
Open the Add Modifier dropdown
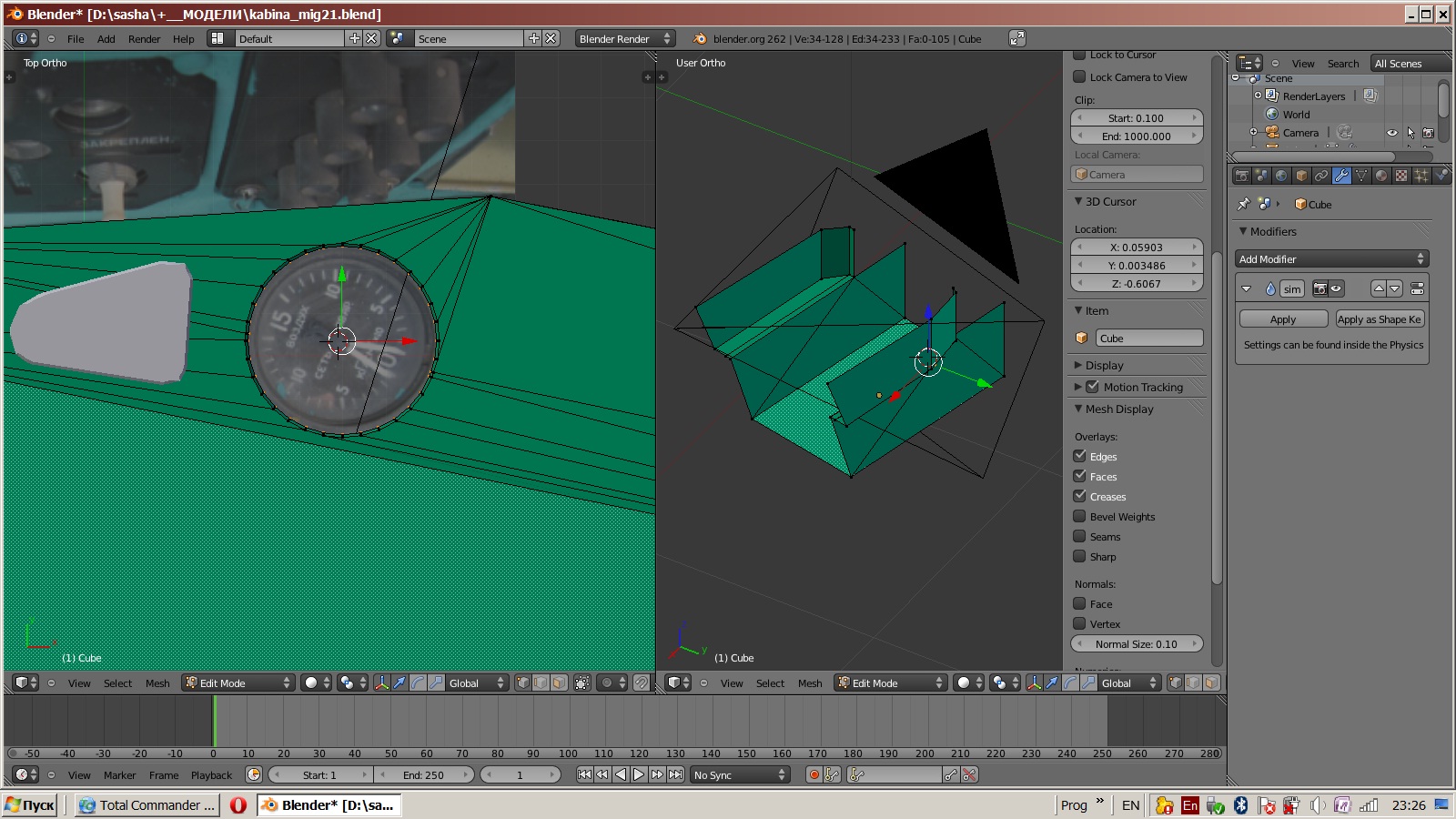click(x=1331, y=259)
